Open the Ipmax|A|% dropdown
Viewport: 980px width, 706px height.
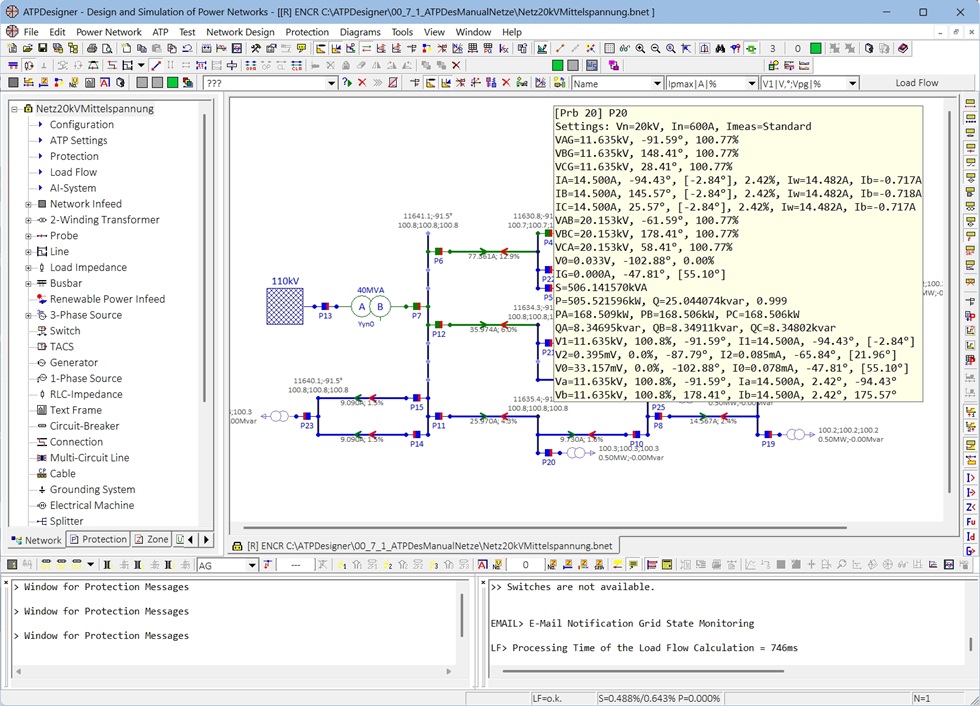point(752,84)
